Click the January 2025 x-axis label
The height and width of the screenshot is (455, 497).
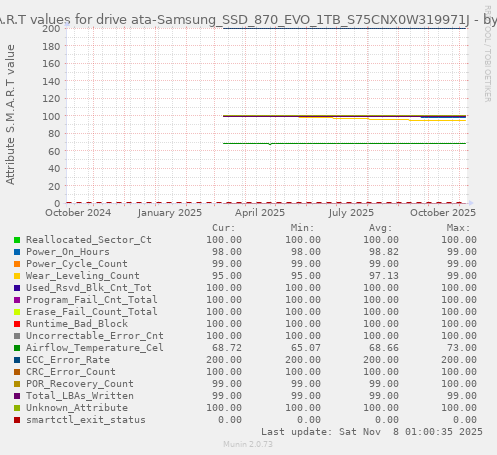(x=170, y=213)
